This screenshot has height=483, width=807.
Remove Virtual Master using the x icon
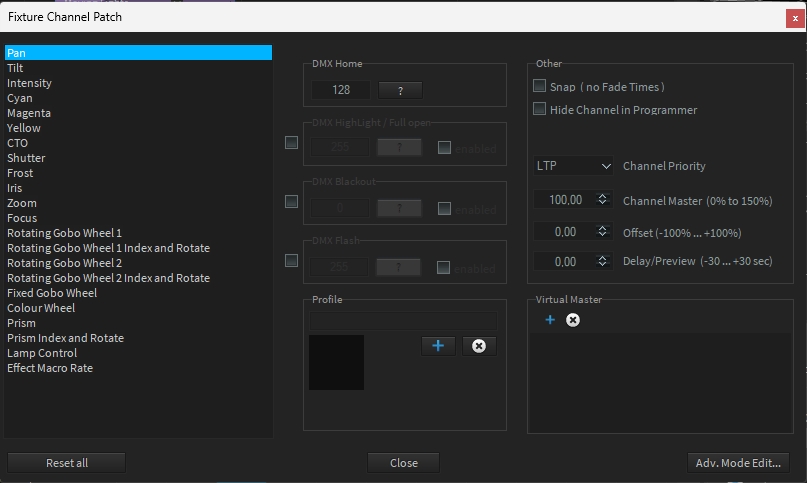click(x=572, y=320)
